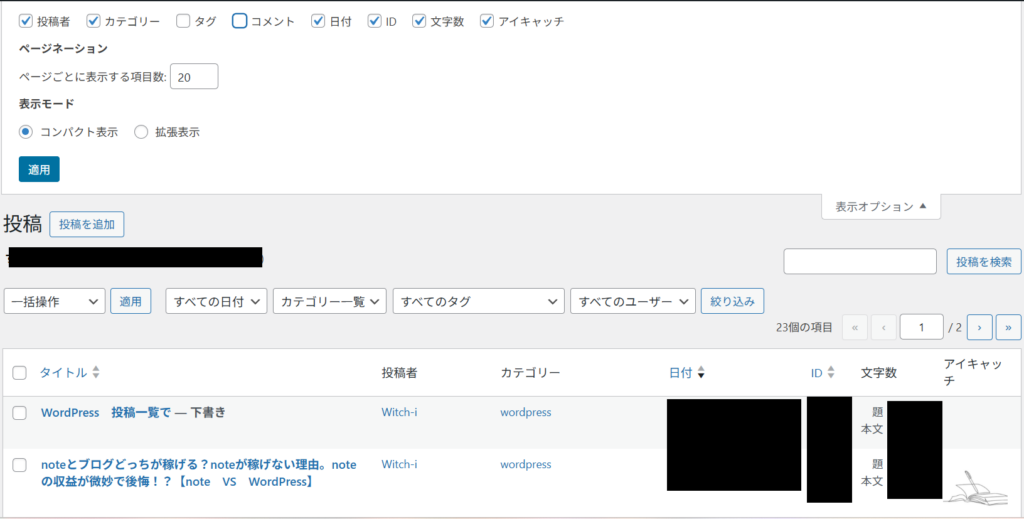Click the sort arrows beside タイトル
Image resolution: width=1024 pixels, height=519 pixels.
pyautogui.click(x=96, y=373)
